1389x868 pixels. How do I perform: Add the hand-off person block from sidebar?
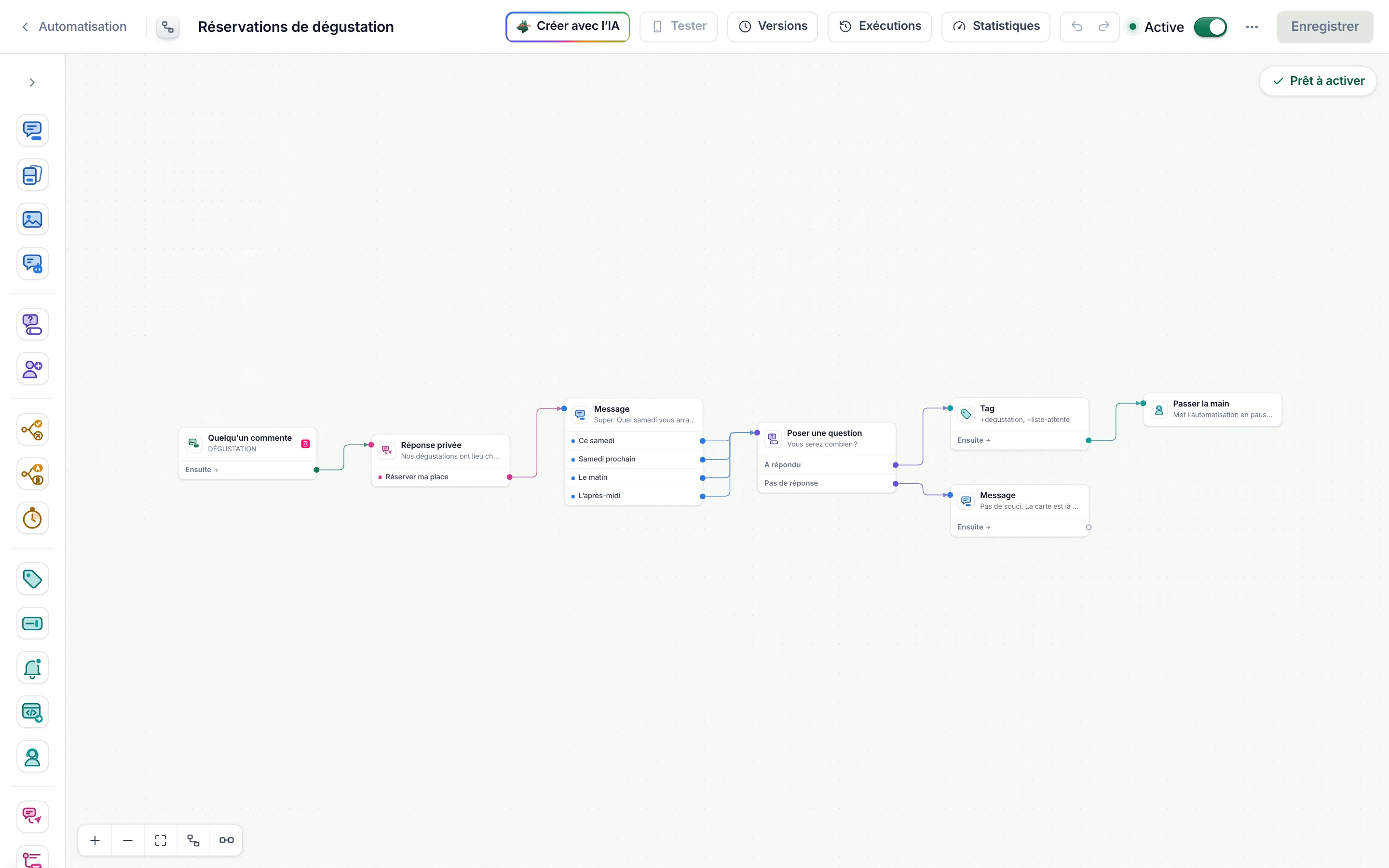click(33, 757)
